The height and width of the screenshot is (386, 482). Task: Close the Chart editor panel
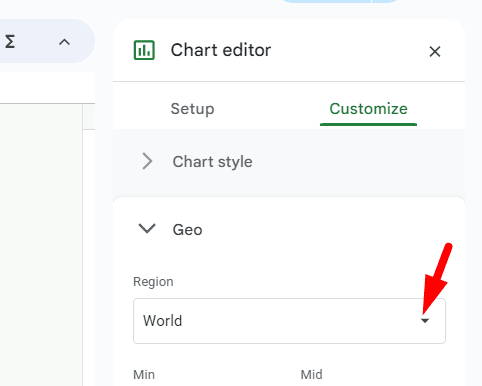pos(435,52)
